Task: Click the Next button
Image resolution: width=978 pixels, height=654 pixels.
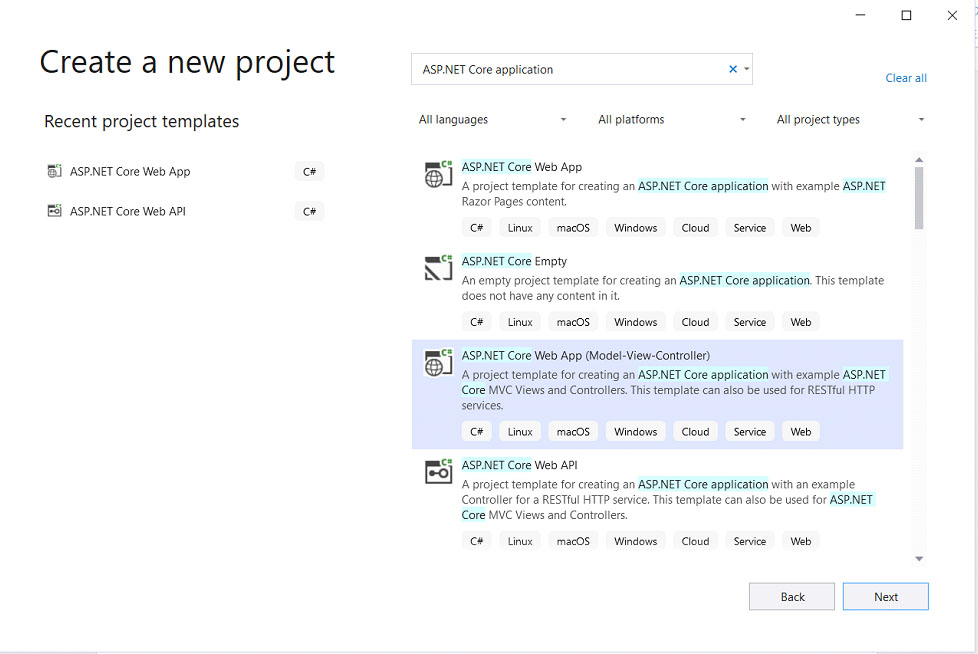Action: pyautogui.click(x=886, y=597)
